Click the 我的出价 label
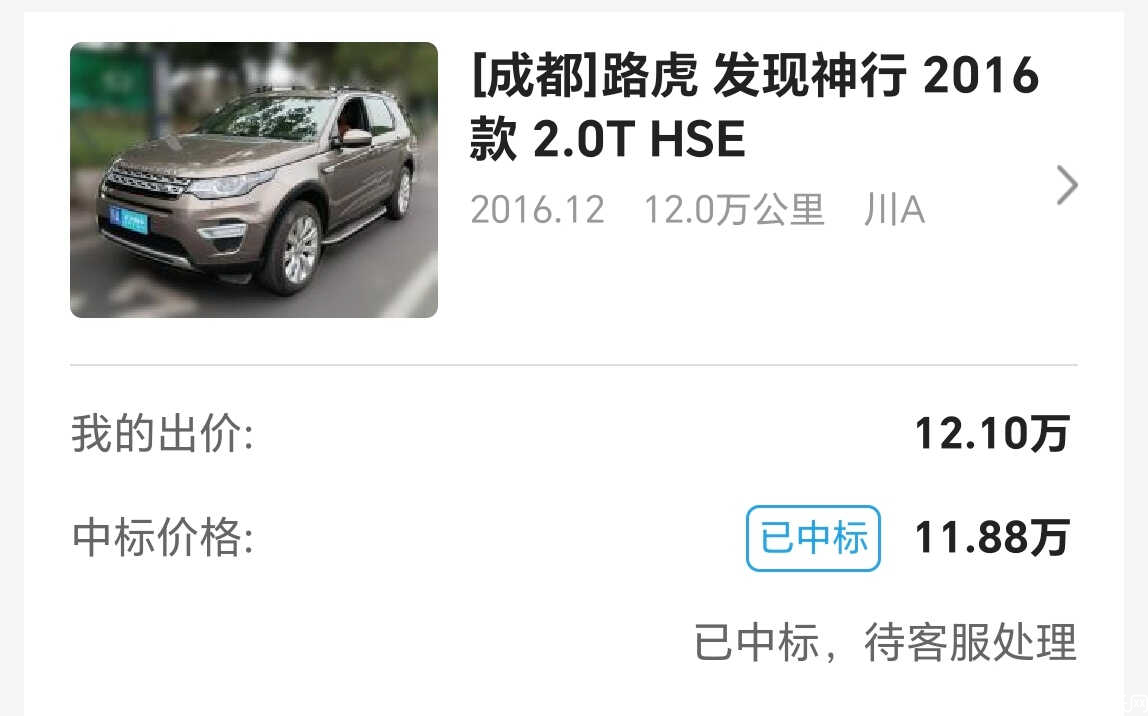 (x=163, y=433)
